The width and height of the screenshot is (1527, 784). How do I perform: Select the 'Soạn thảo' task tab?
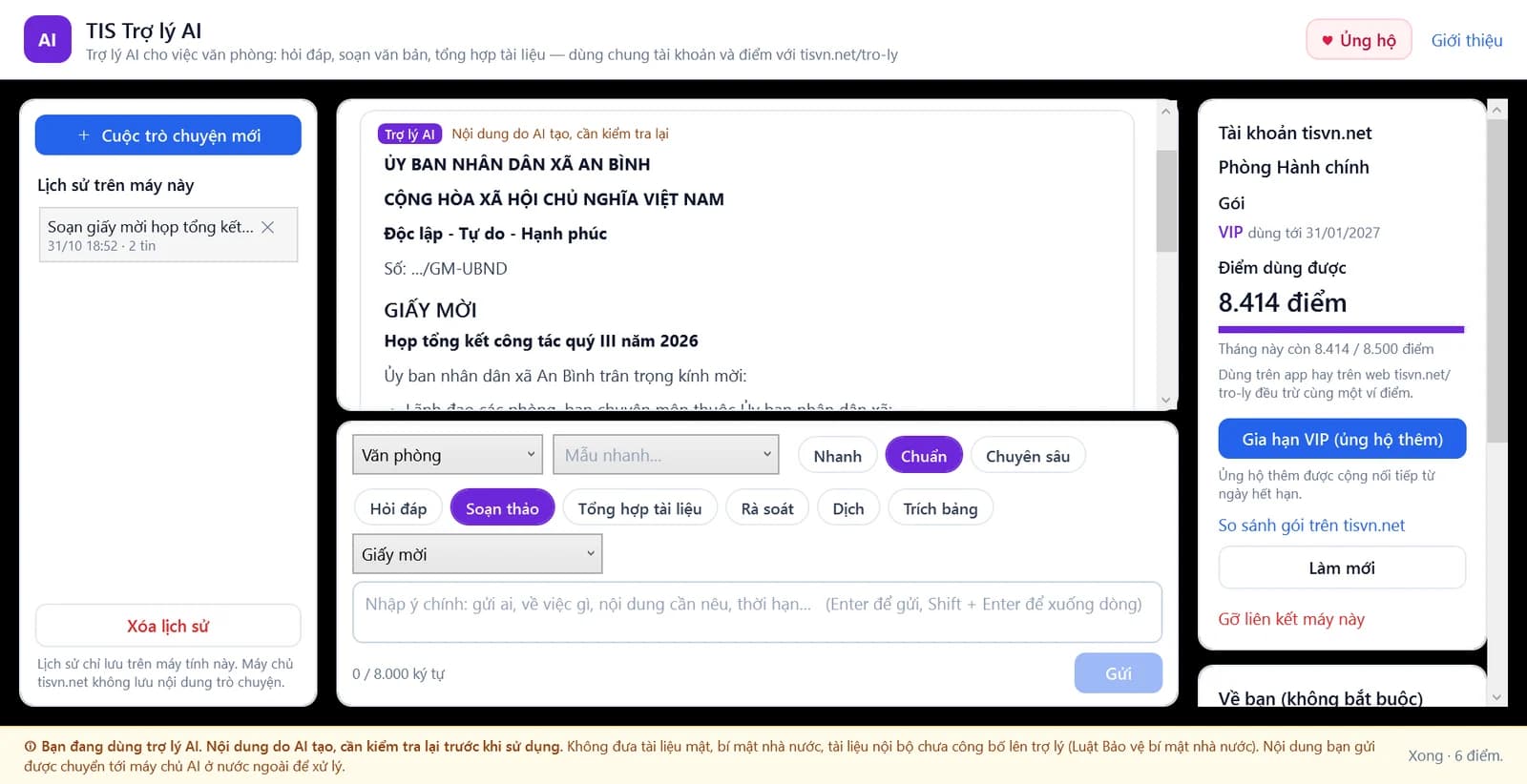point(502,508)
